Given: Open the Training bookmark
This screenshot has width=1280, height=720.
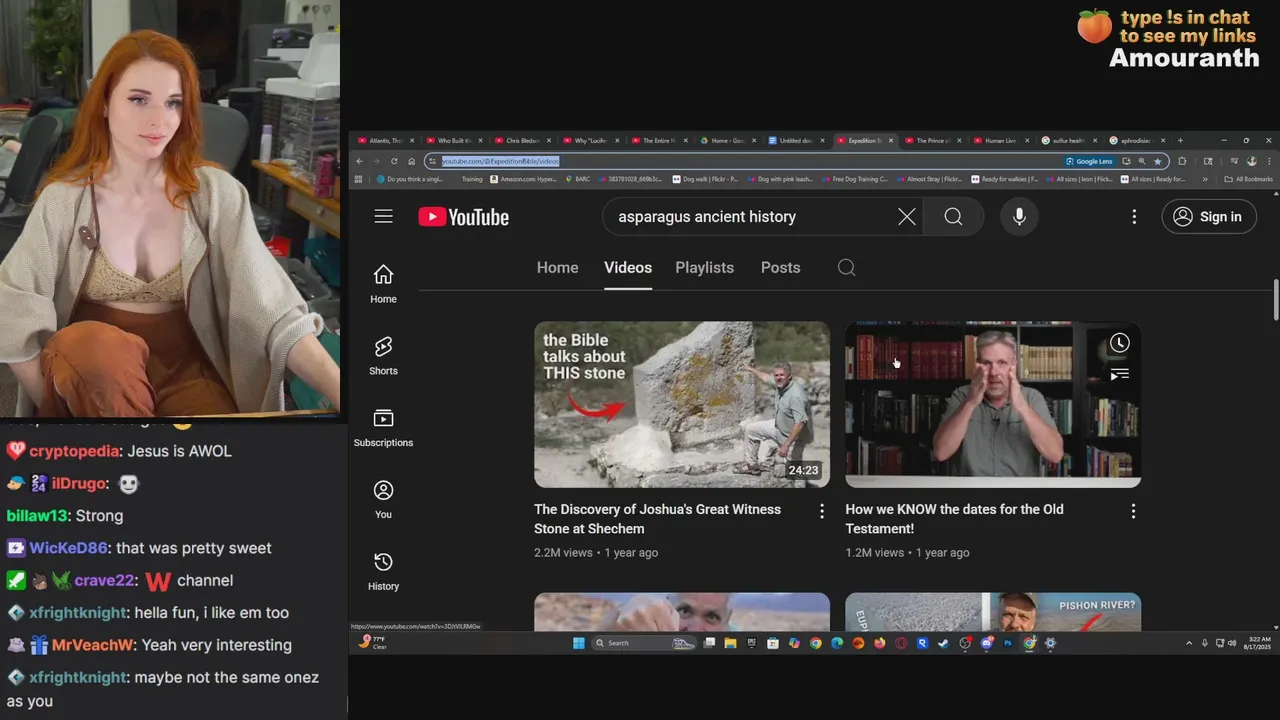Looking at the screenshot, I should click(472, 179).
